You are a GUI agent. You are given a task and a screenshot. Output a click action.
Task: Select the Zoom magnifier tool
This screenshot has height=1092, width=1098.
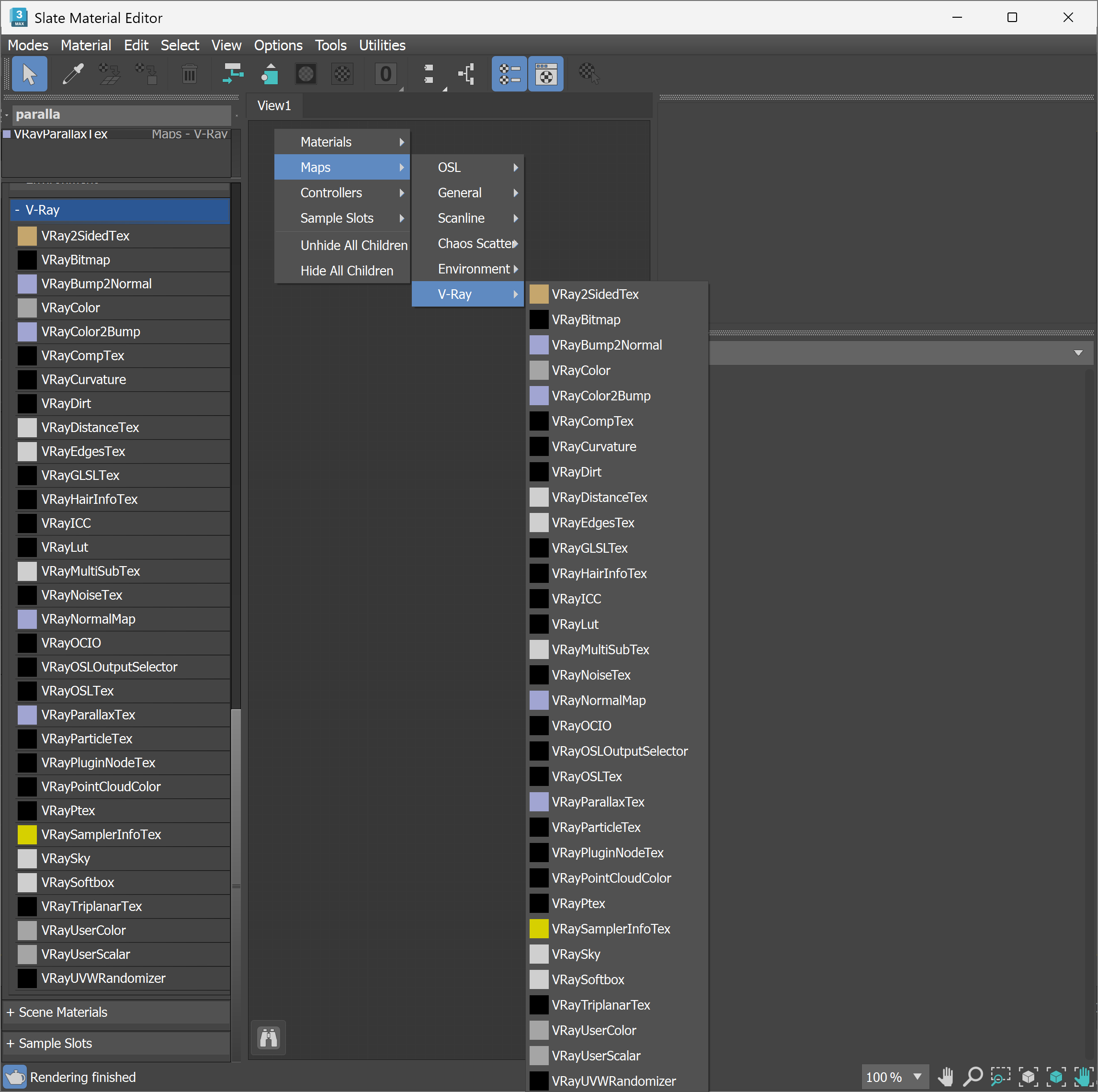973,1077
